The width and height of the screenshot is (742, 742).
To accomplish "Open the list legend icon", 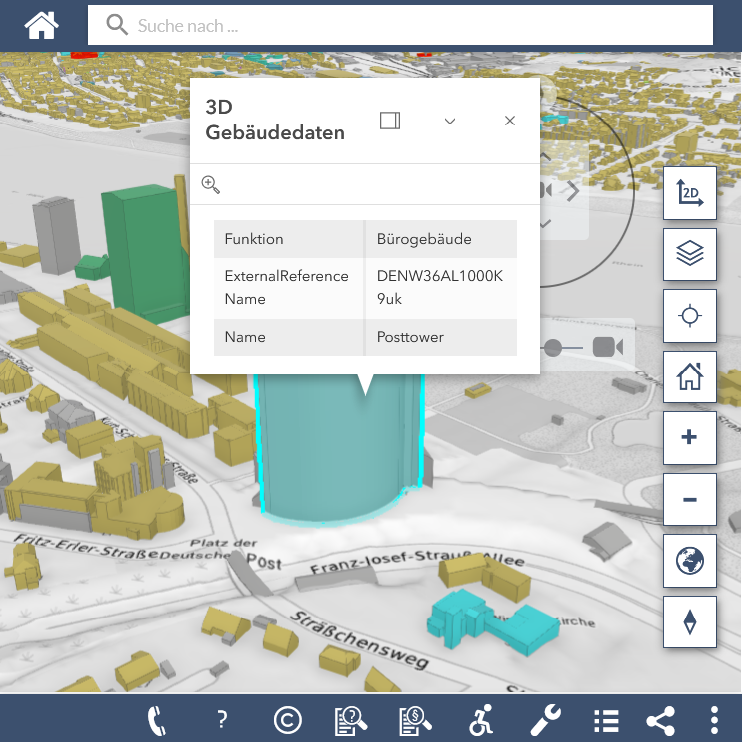I will [606, 721].
